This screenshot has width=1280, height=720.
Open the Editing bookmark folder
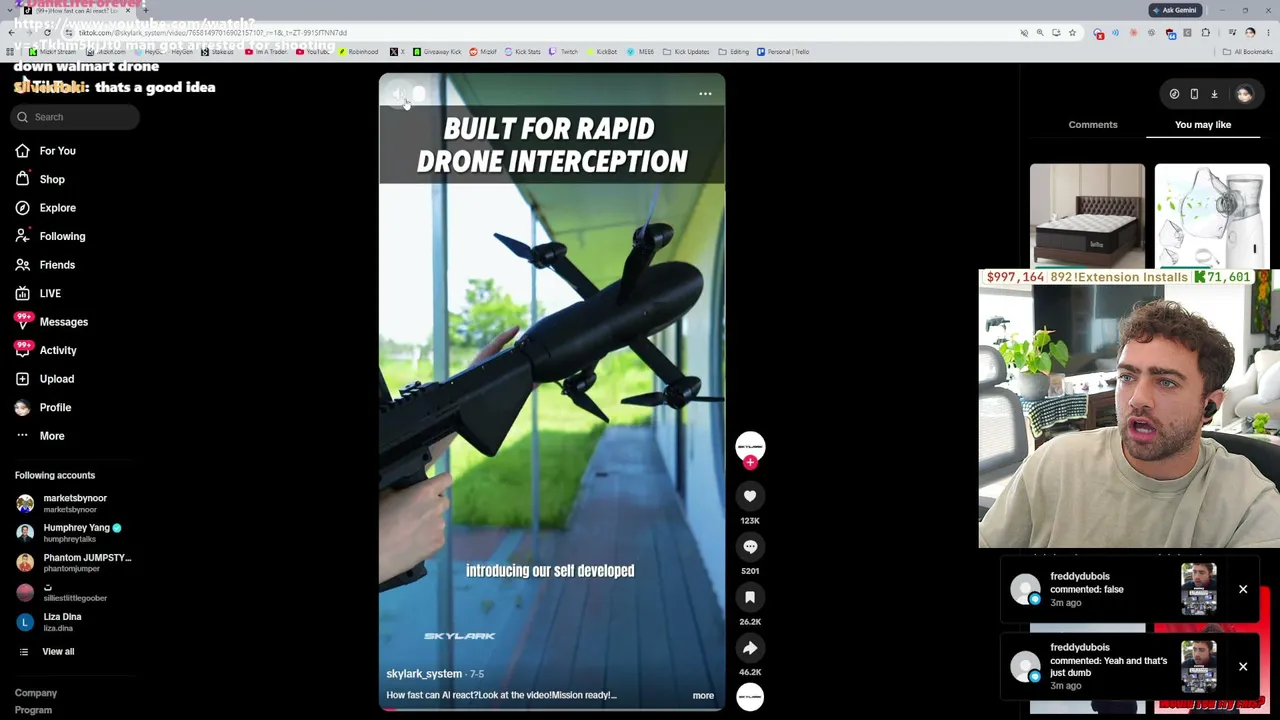tap(735, 52)
